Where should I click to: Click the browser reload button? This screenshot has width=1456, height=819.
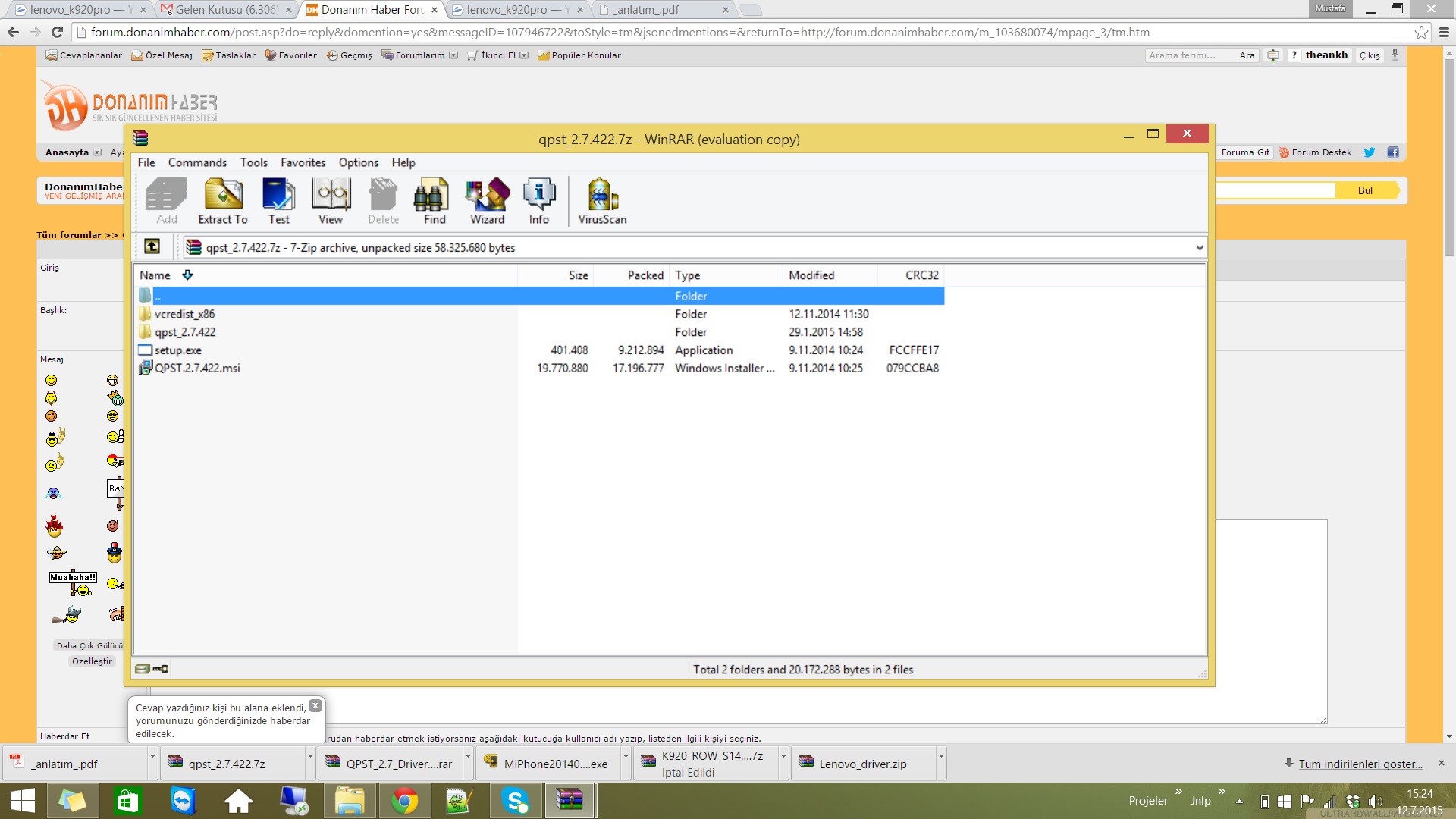tap(57, 32)
